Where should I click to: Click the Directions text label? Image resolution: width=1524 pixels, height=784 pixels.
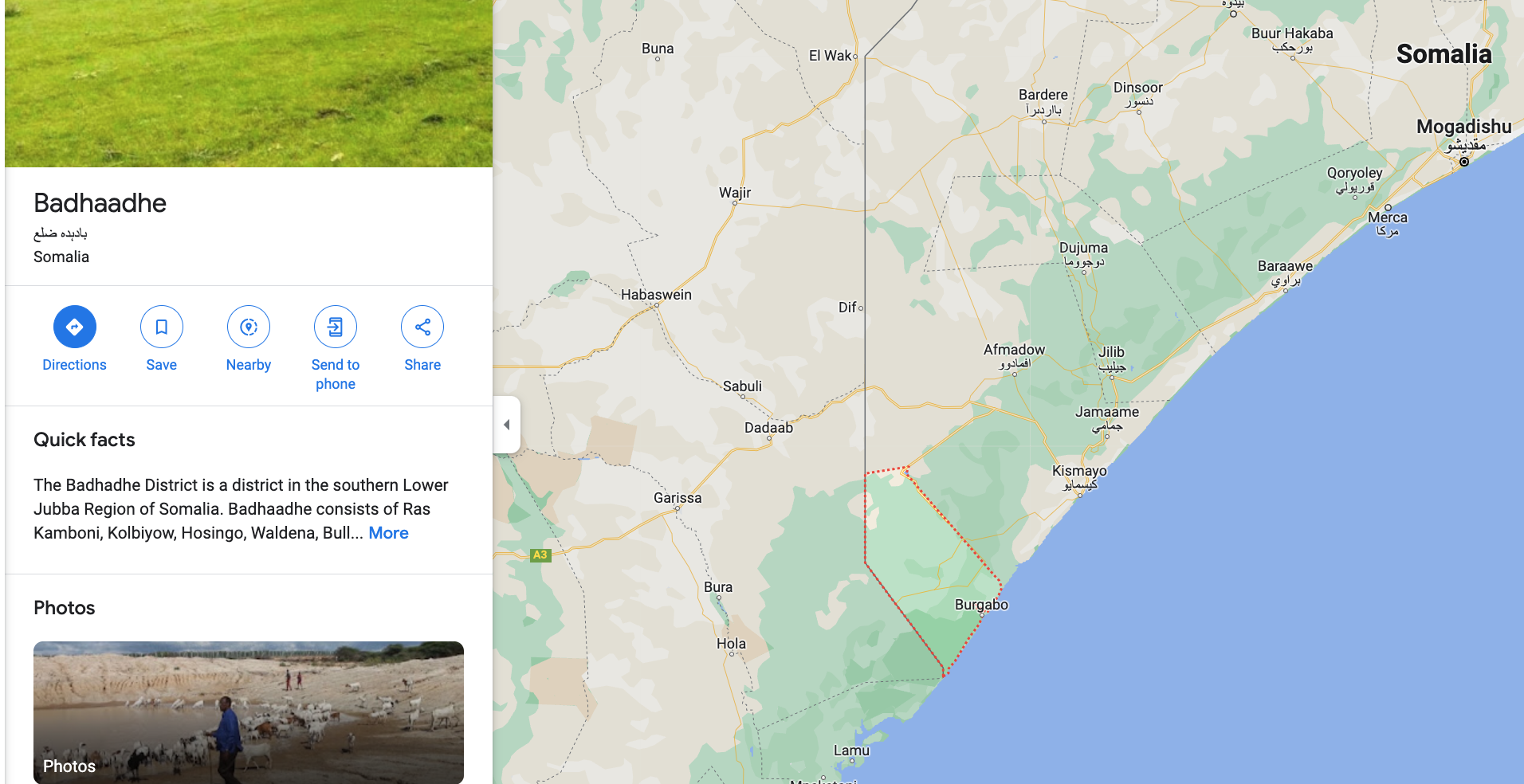pyautogui.click(x=74, y=365)
